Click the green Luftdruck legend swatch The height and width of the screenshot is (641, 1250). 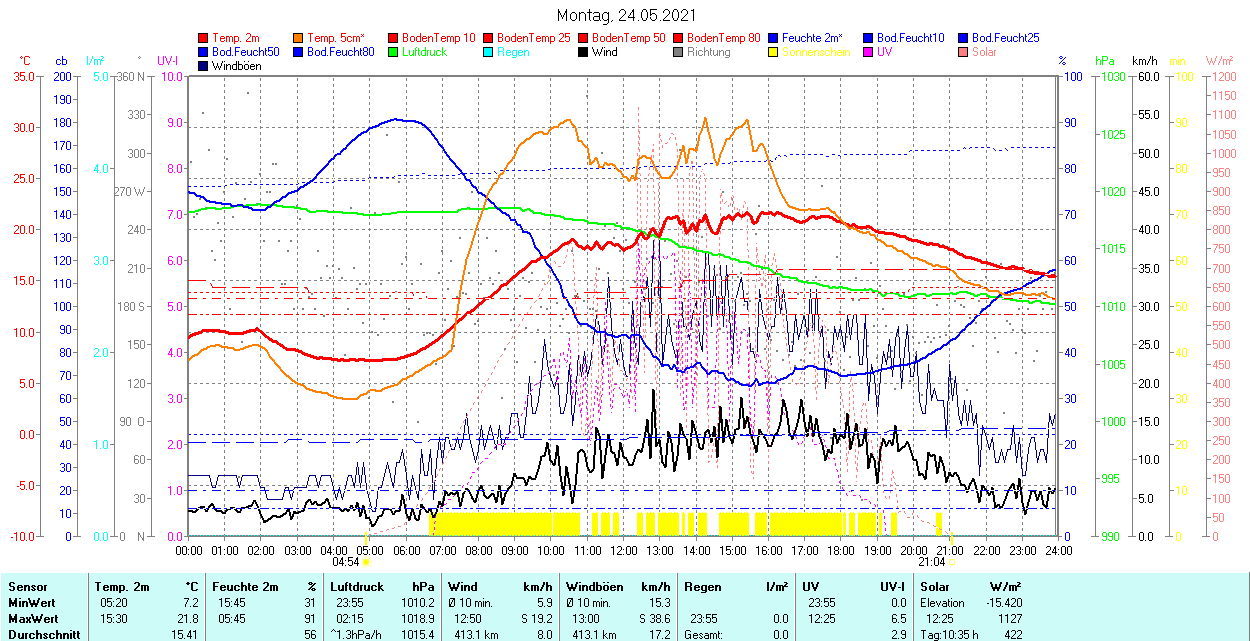click(x=393, y=52)
